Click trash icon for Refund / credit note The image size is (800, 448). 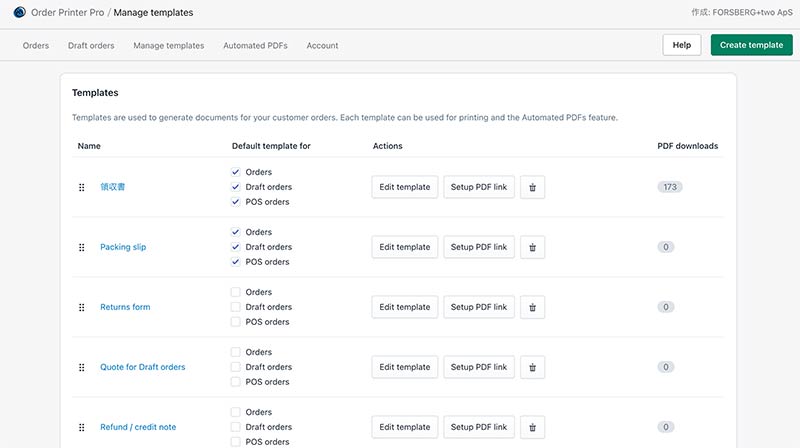tap(532, 427)
